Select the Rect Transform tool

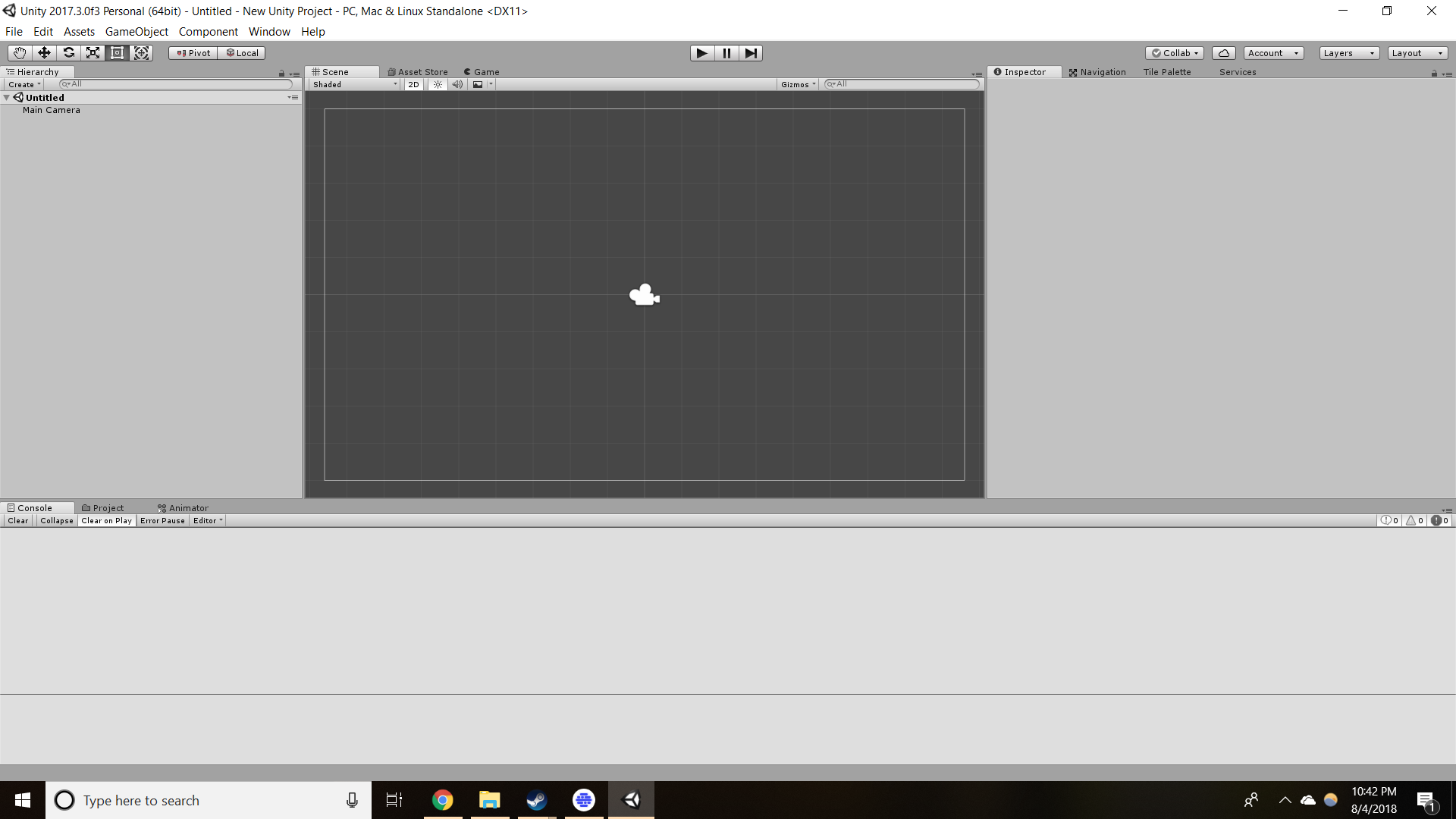click(x=117, y=53)
